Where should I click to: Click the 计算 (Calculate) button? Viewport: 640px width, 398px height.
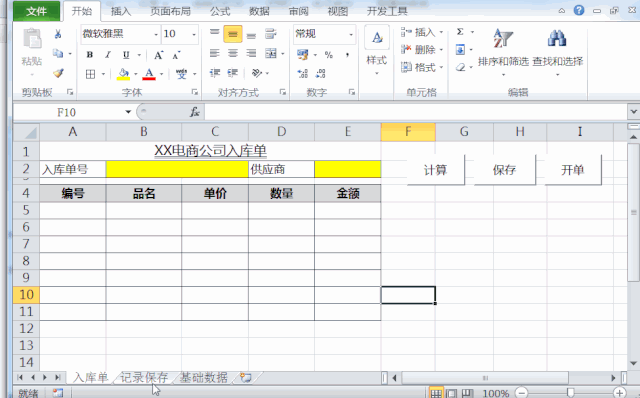[x=436, y=170]
